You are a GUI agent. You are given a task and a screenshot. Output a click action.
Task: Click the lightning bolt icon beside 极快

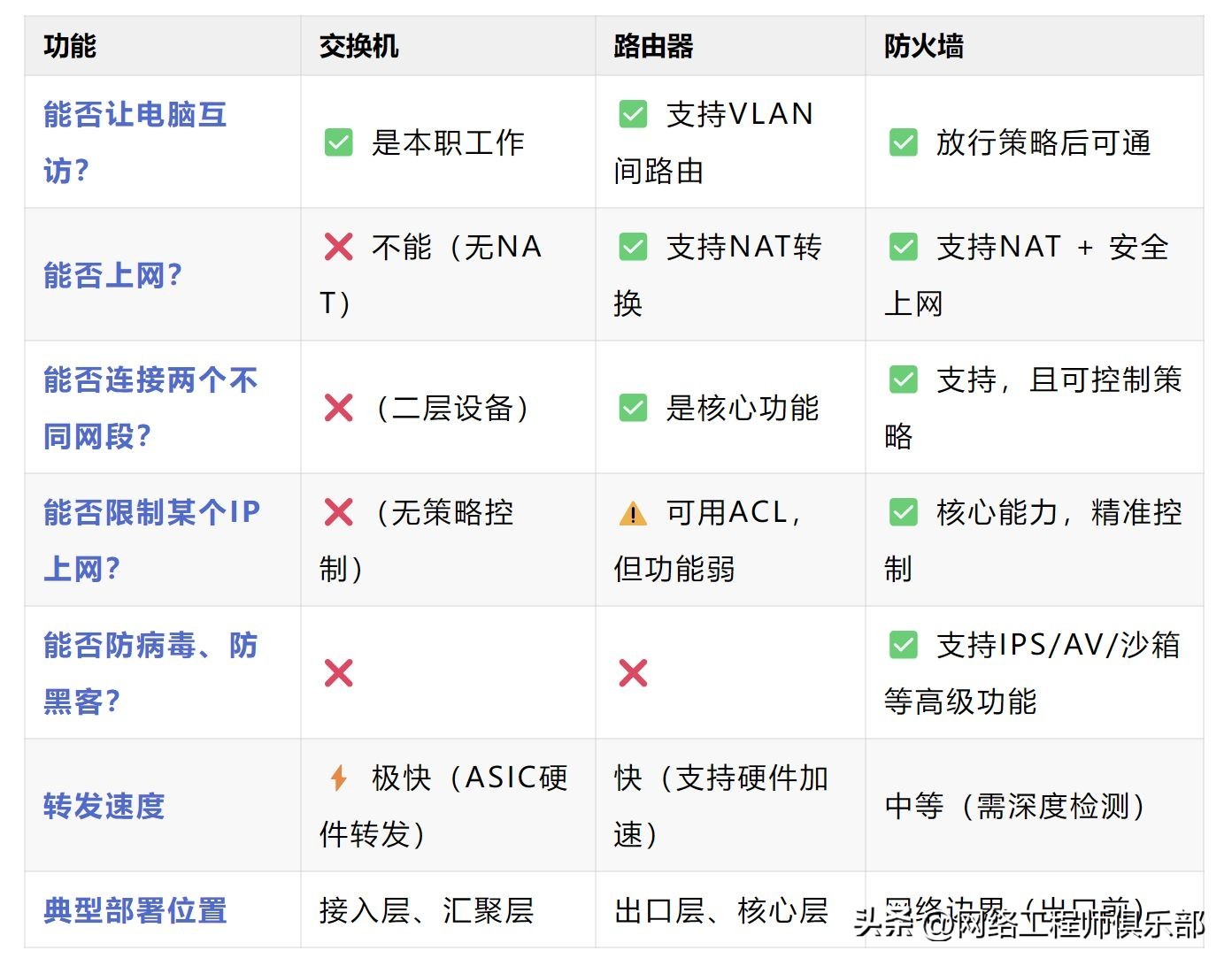338,778
